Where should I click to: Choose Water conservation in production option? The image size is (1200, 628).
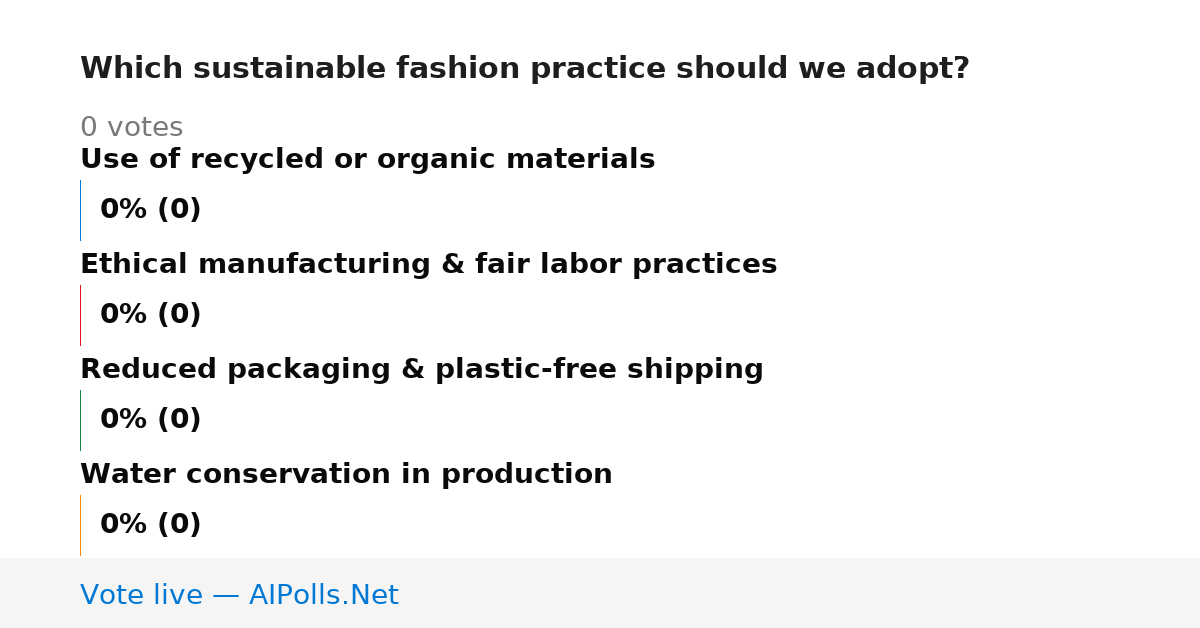(x=346, y=475)
